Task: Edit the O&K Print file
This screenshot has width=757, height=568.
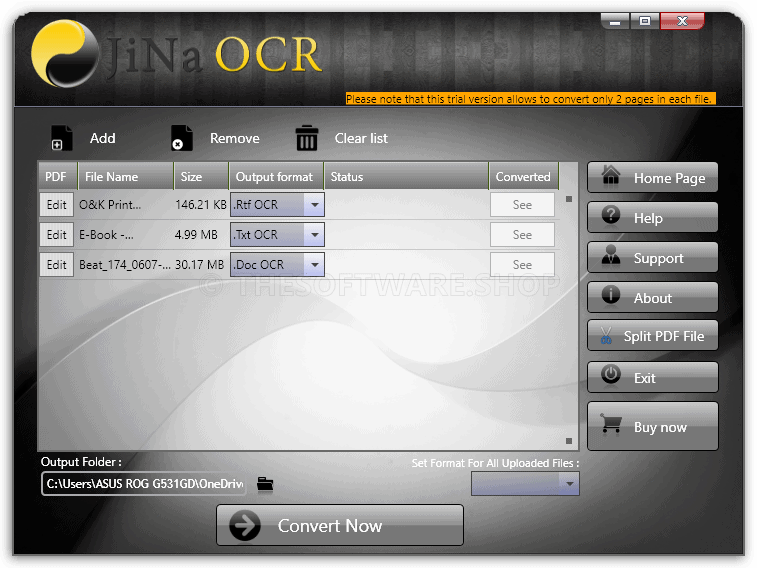Action: tap(56, 205)
